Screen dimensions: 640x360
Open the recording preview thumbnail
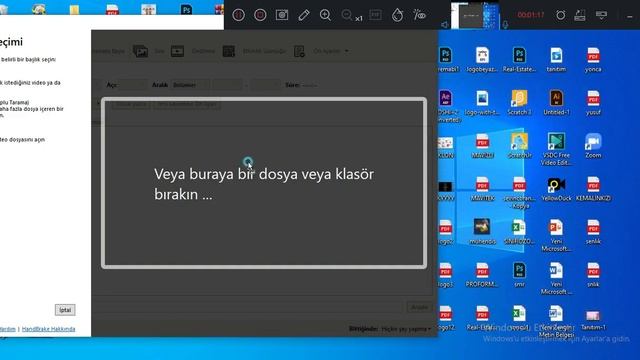coord(476,16)
